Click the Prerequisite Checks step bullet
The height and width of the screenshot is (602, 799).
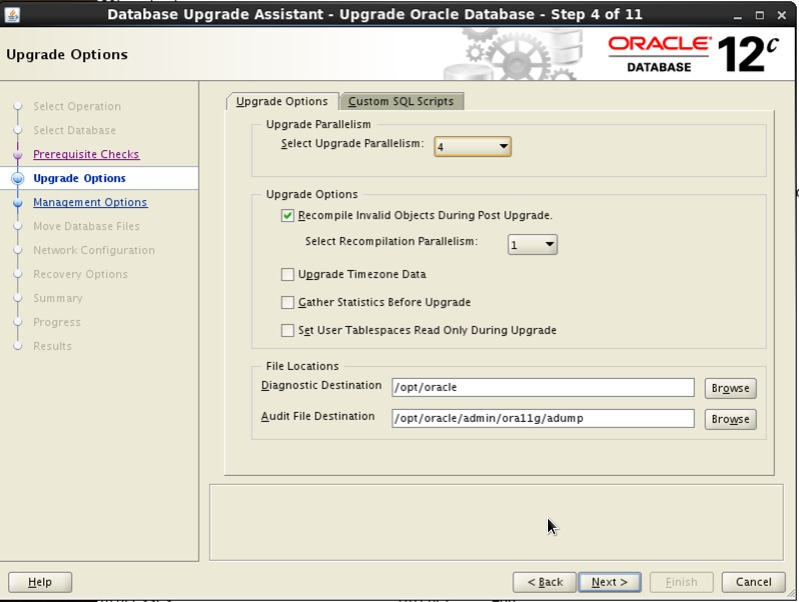pos(18,154)
